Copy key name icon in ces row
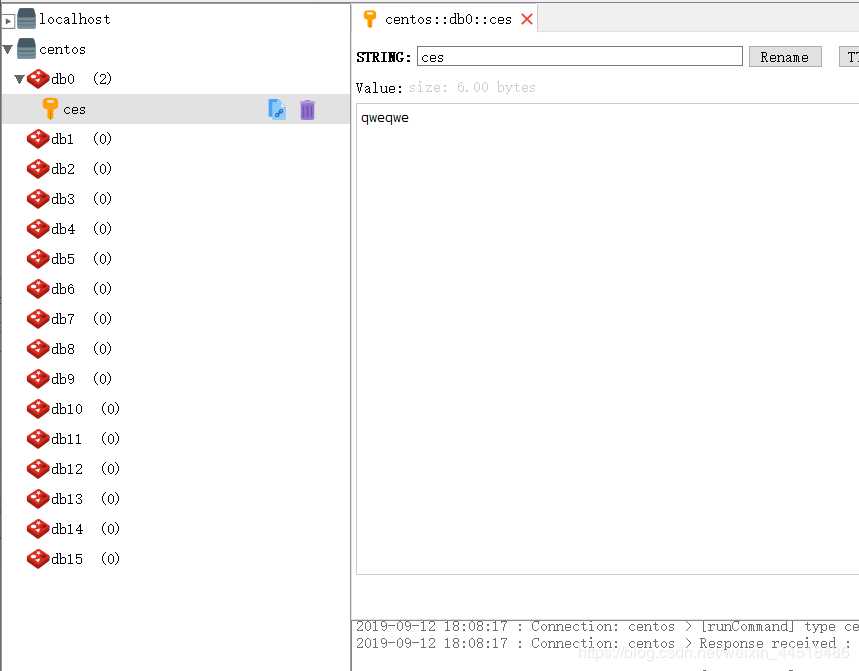 coord(277,110)
